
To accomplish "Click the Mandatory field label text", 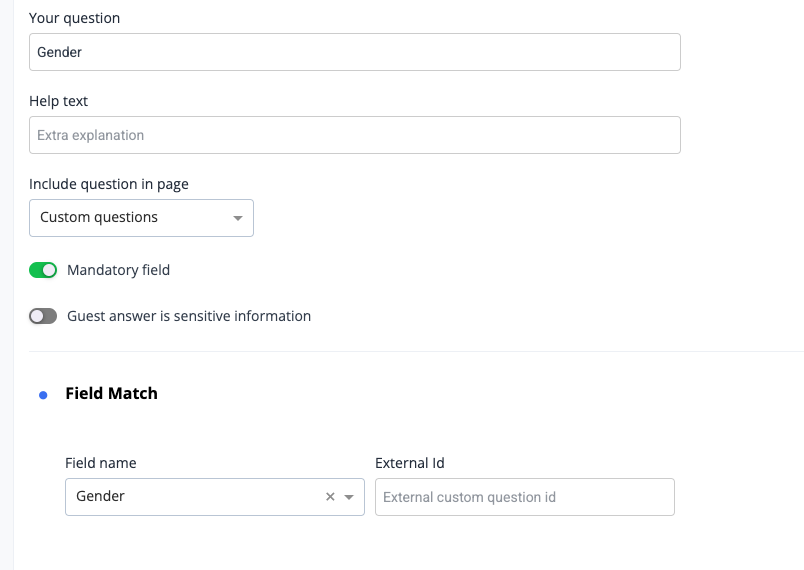I will [x=118, y=270].
